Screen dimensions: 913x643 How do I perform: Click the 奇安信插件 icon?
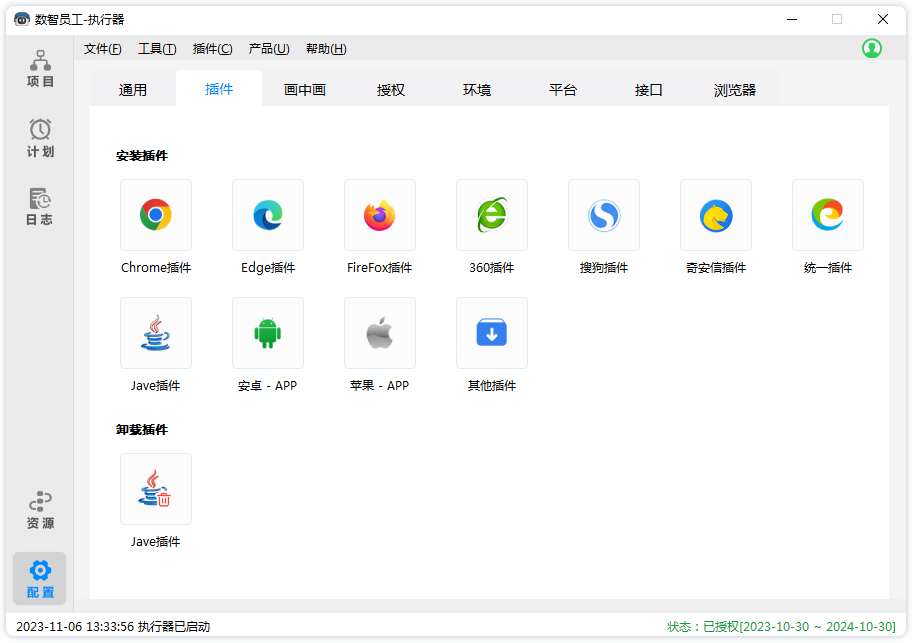(716, 215)
